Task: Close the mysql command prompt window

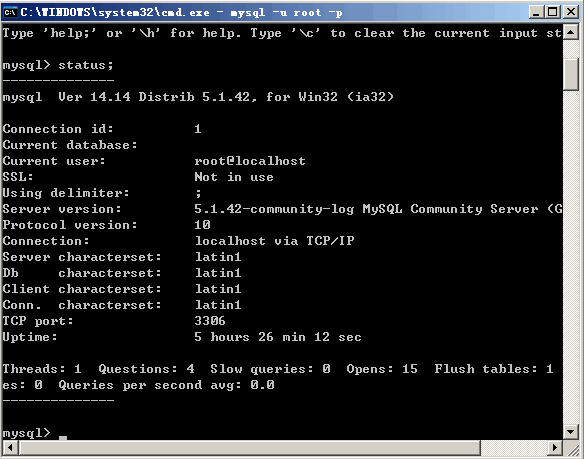Action: point(571,12)
